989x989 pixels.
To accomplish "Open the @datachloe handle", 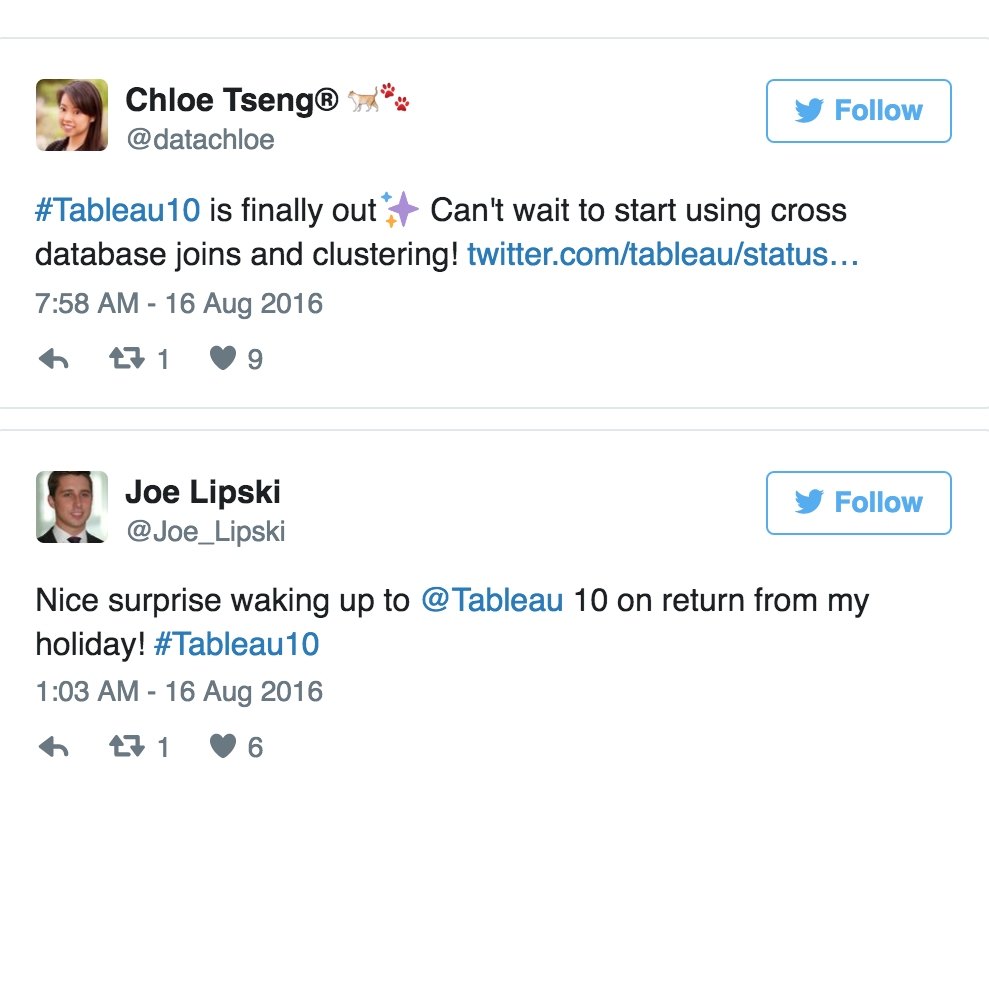I will point(200,140).
